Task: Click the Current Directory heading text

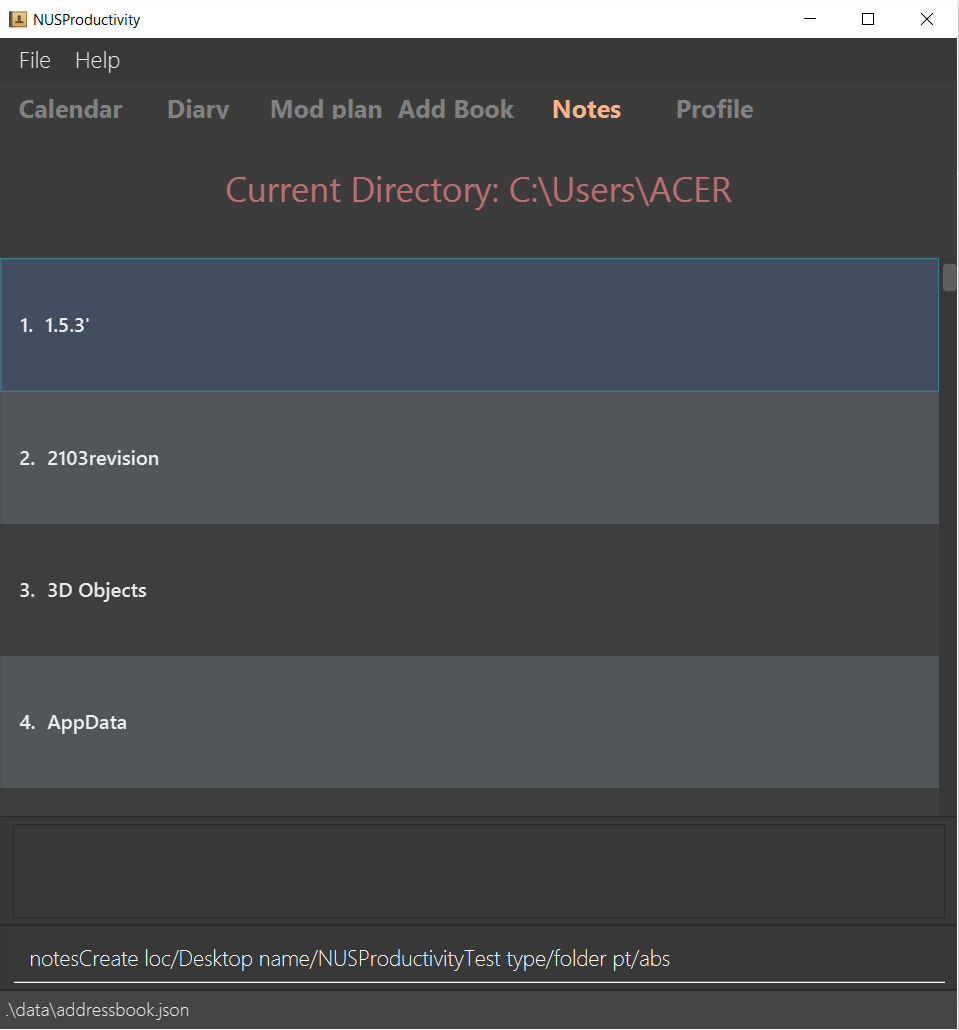Action: [478, 190]
